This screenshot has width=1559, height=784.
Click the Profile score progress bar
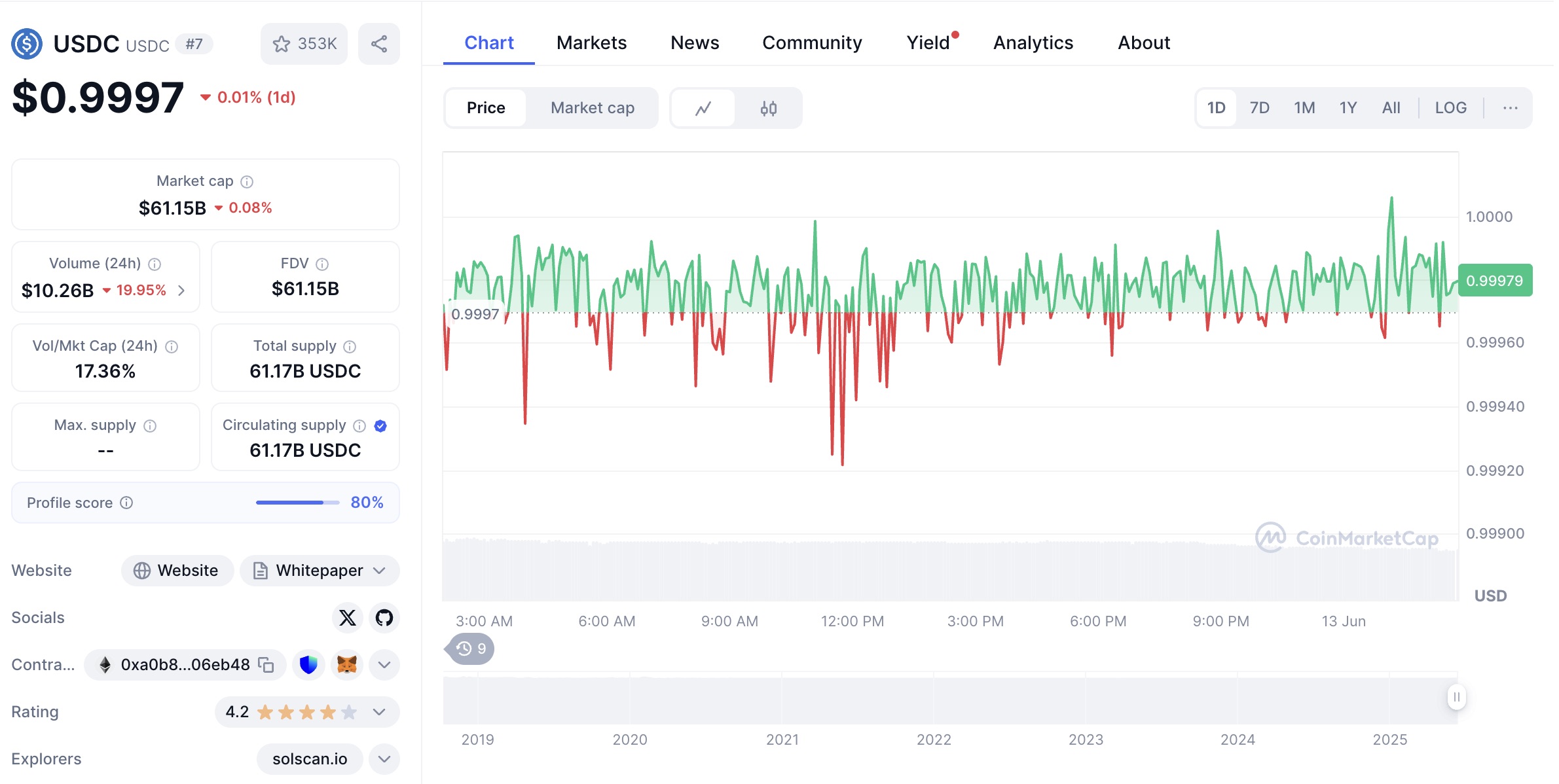pyautogui.click(x=298, y=503)
